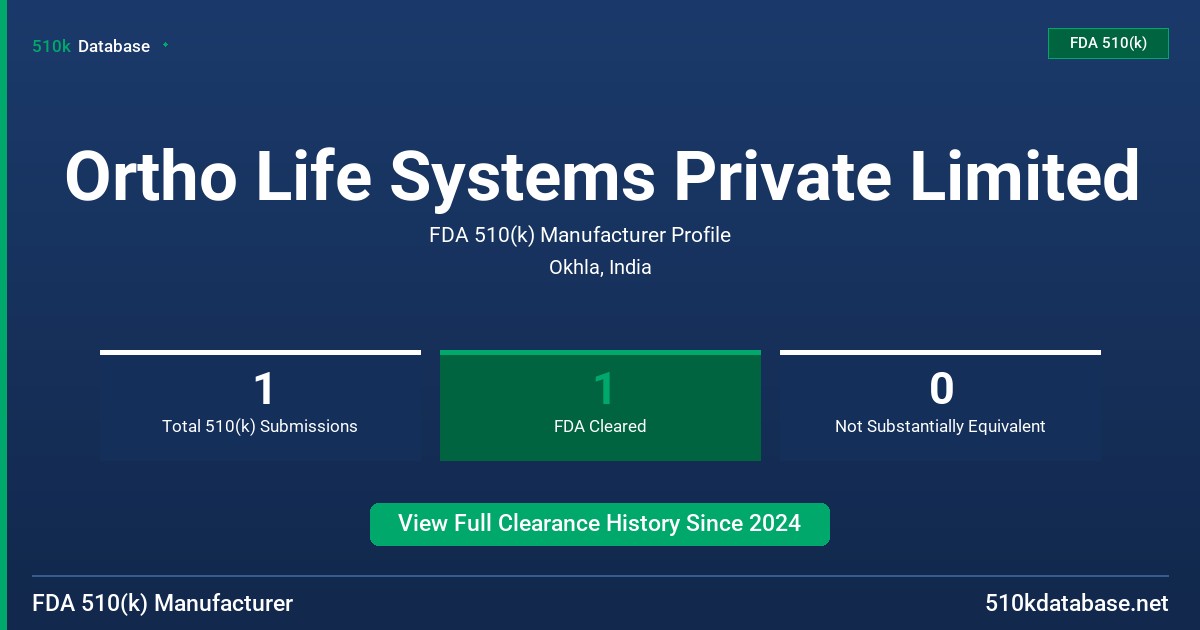The height and width of the screenshot is (630, 1200).
Task: Open the FDA Cleared stat card
Action: pyautogui.click(x=600, y=405)
